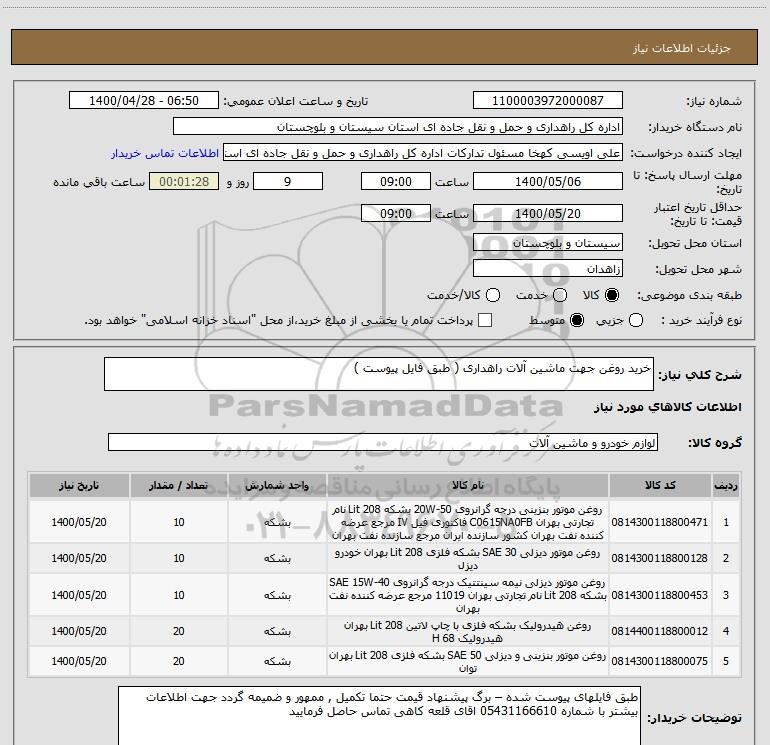This screenshot has width=770, height=745.
Task: Click the goods group field لوازم خودرو
Action: coord(383,442)
